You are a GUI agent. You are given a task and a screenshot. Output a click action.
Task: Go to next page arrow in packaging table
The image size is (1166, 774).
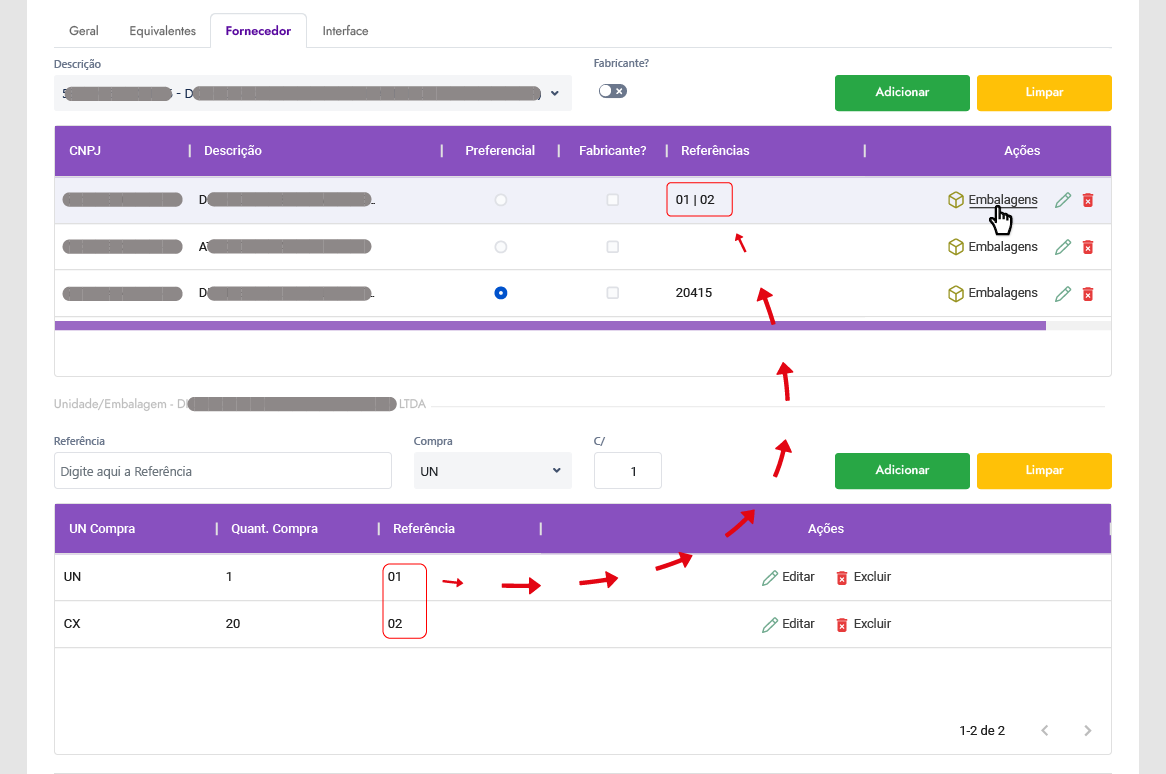click(x=1087, y=730)
